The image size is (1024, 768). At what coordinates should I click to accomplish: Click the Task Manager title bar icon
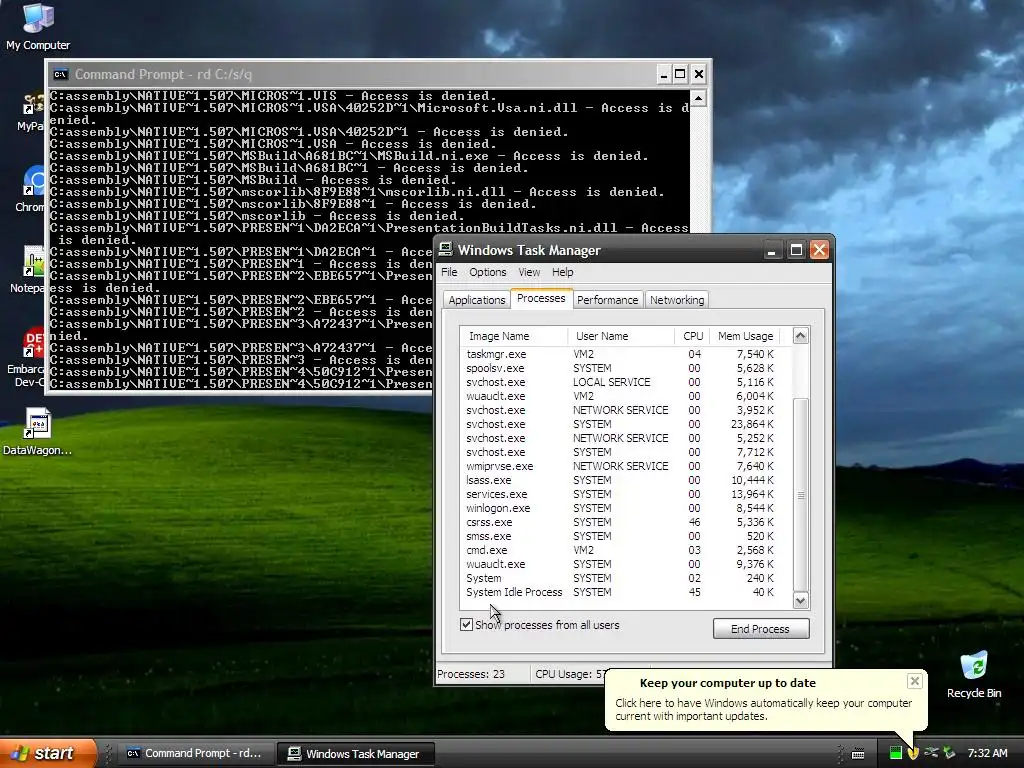point(445,249)
